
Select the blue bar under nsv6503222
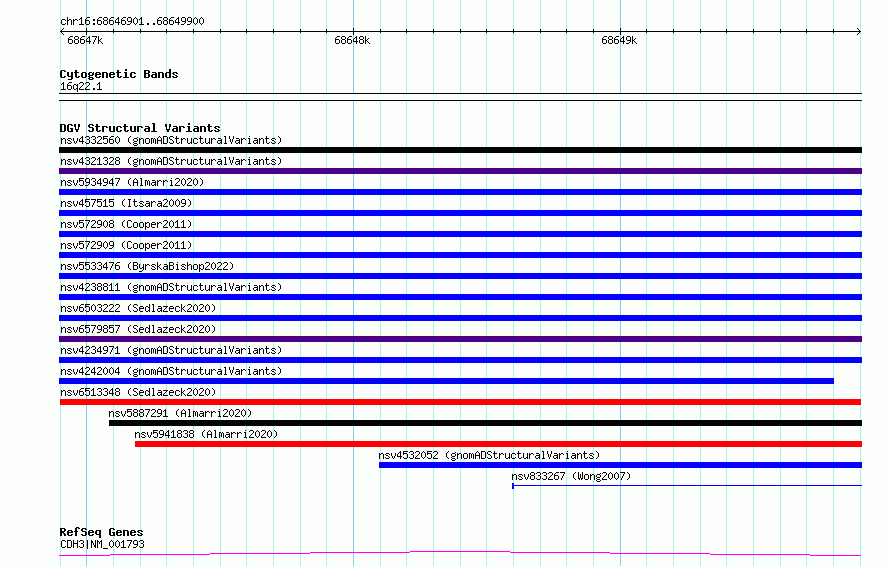pyautogui.click(x=460, y=318)
